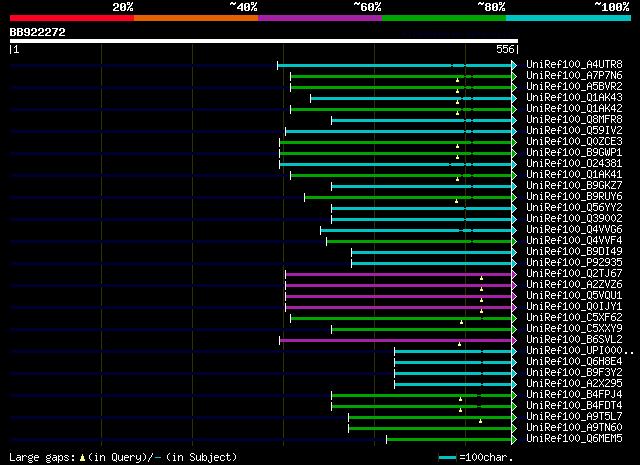Viewport: 640px width, 465px height.
Task: Click the purple ~60% identity legend segment
Action: tap(320, 18)
